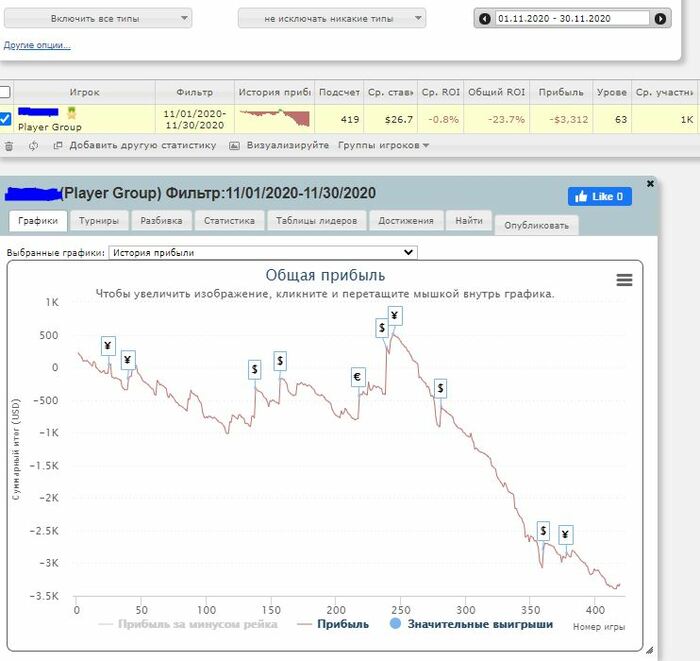Click the $26.7 average stake value
This screenshot has width=700, height=661.
pos(399,120)
